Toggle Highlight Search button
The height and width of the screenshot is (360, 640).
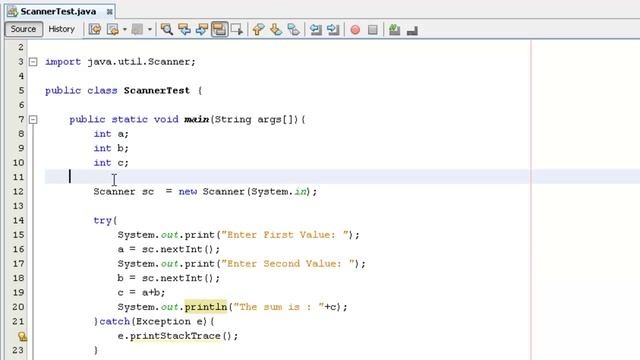[x=219, y=29]
